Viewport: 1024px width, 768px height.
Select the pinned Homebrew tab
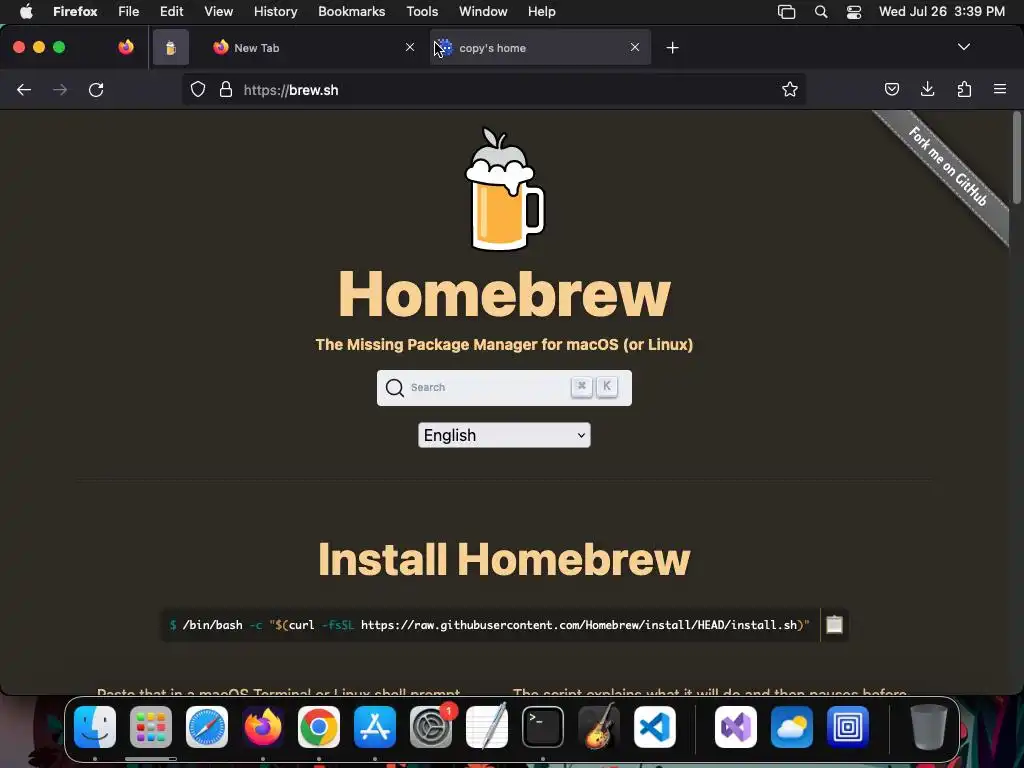170,48
